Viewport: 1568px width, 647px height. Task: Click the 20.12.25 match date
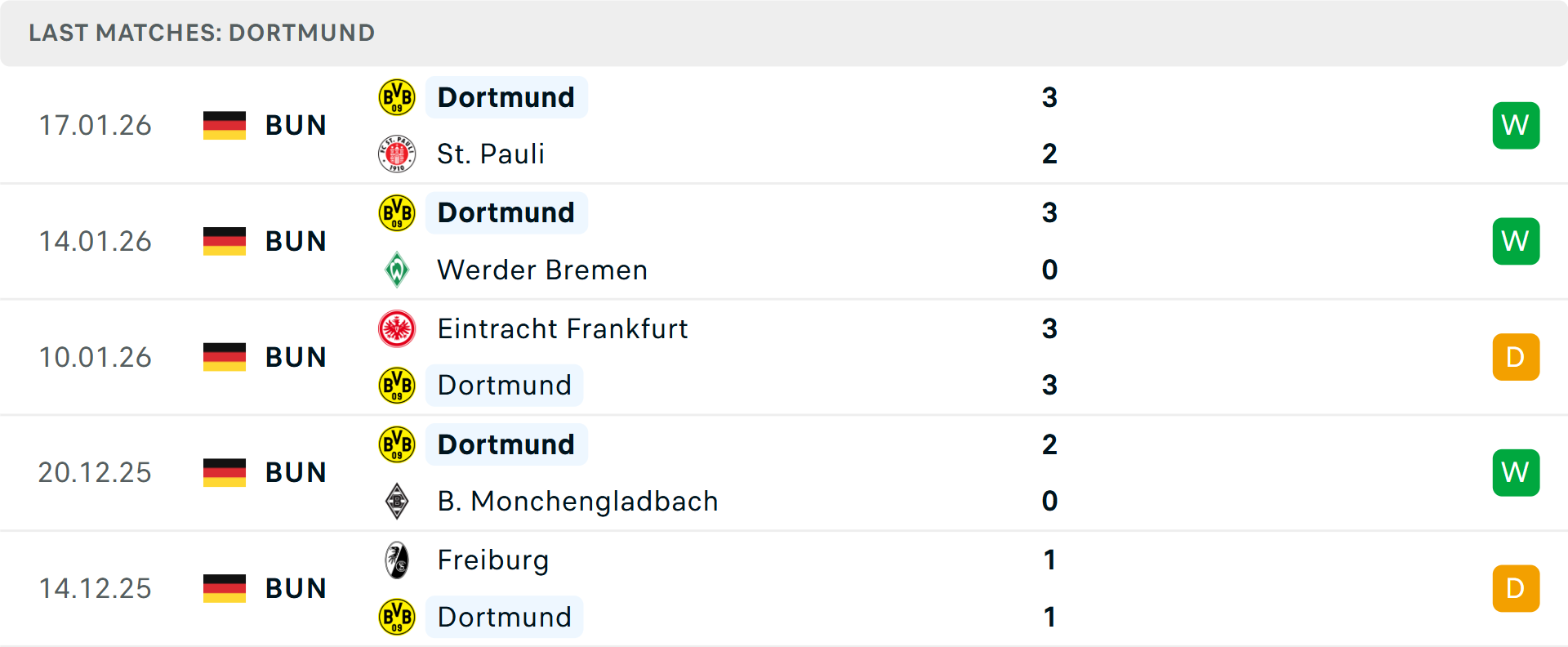point(95,472)
